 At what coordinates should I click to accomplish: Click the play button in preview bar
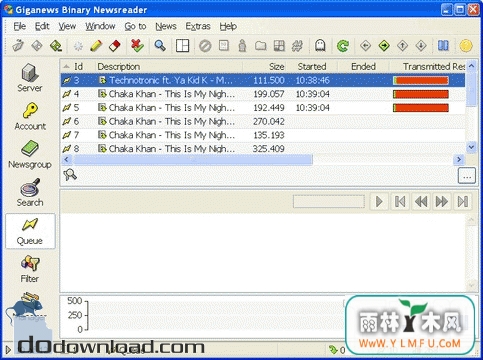(x=379, y=201)
